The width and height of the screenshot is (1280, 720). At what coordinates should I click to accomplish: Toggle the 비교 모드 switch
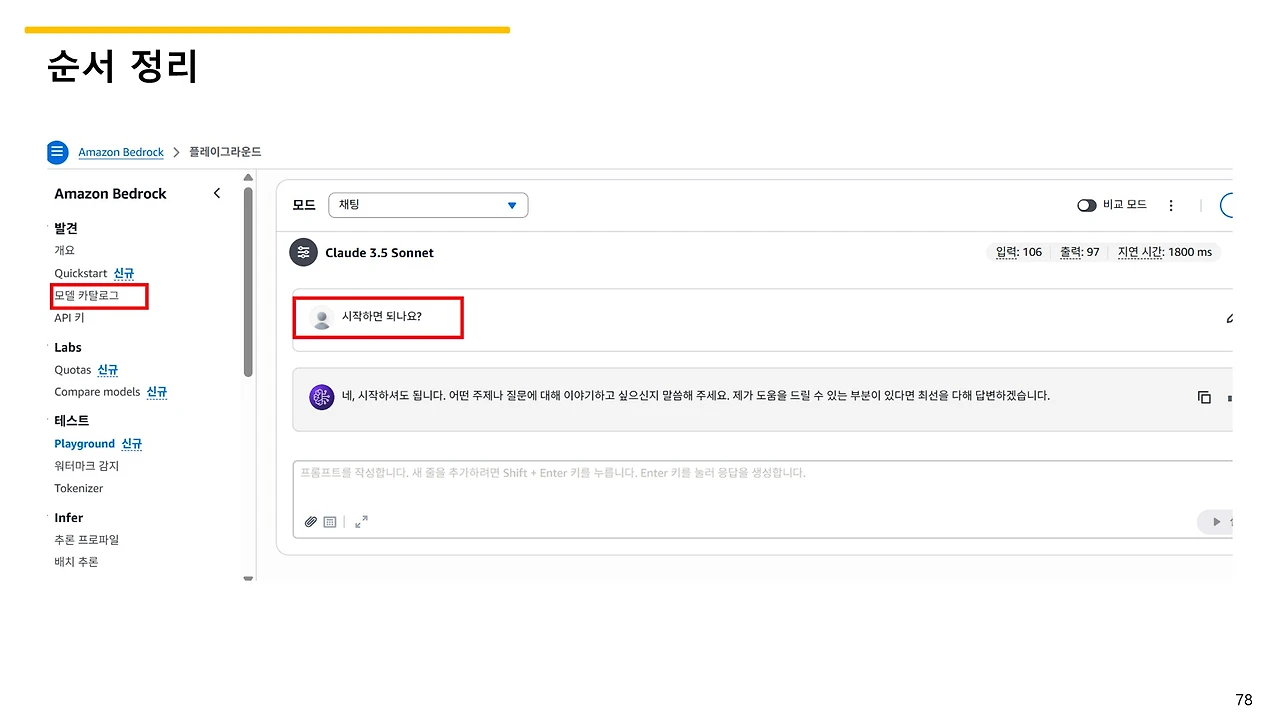1087,205
